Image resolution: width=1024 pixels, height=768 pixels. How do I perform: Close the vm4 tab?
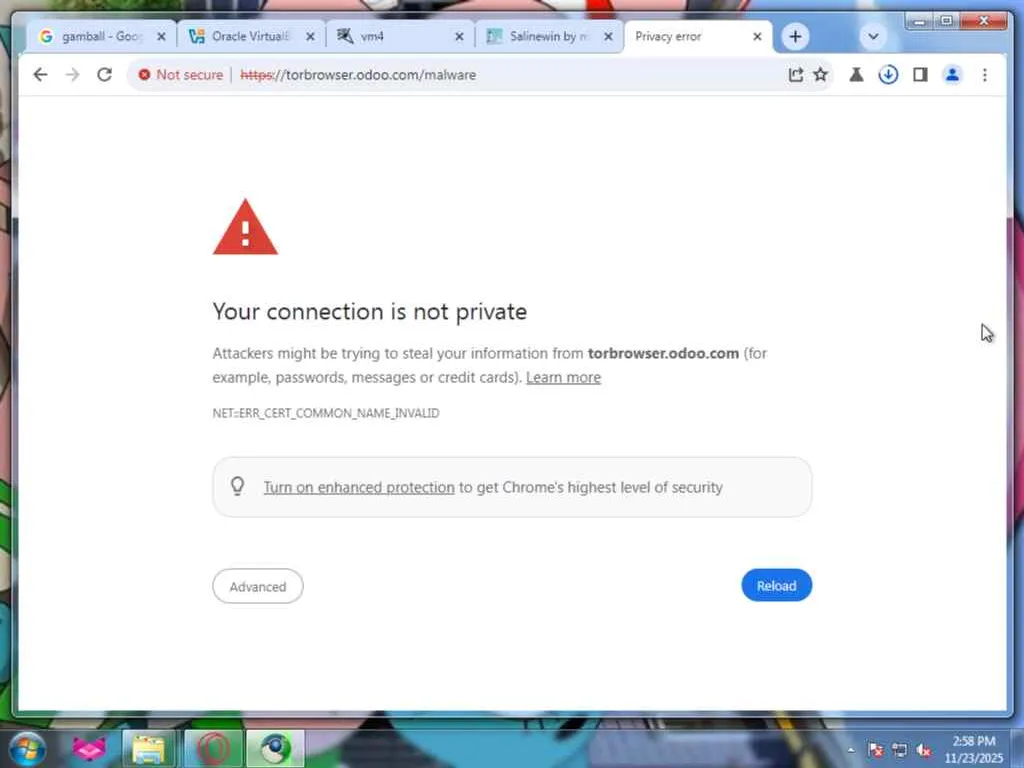click(x=459, y=37)
